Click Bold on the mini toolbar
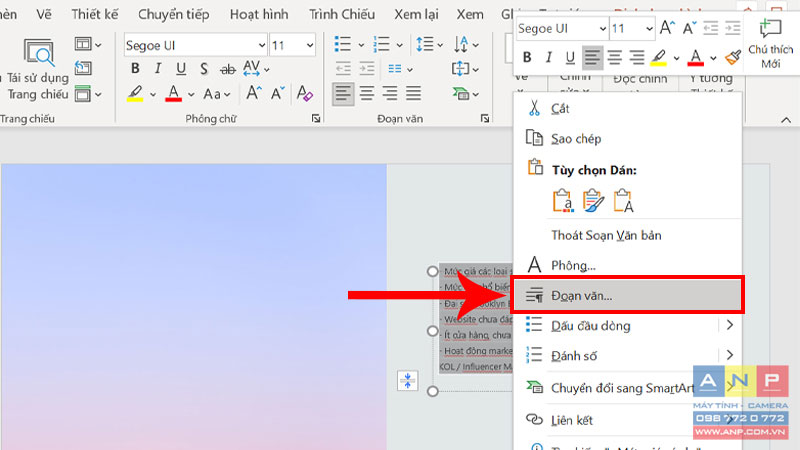800x450 pixels. [527, 57]
